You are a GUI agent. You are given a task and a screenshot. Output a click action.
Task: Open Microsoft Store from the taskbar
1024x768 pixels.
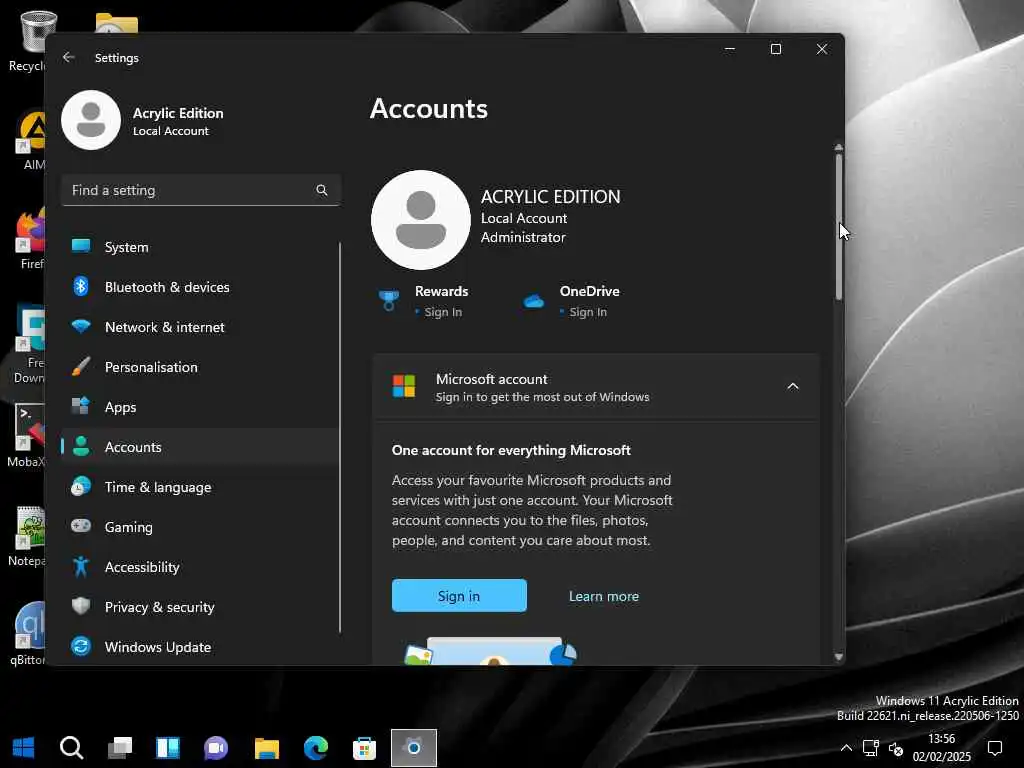[364, 747]
